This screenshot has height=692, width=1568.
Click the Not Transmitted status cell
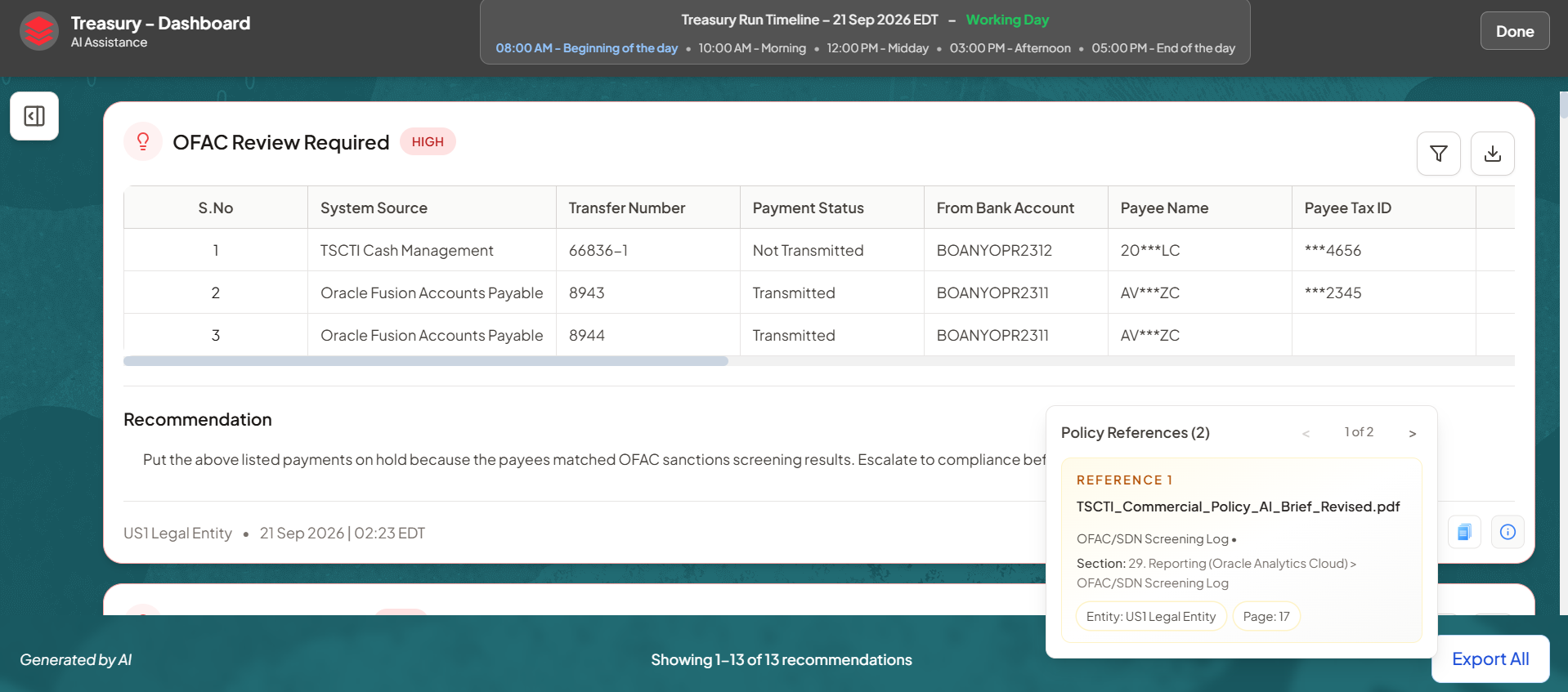[832, 250]
